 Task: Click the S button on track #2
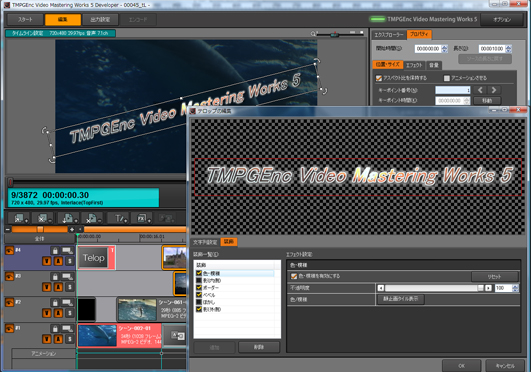pyautogui.click(x=70, y=313)
